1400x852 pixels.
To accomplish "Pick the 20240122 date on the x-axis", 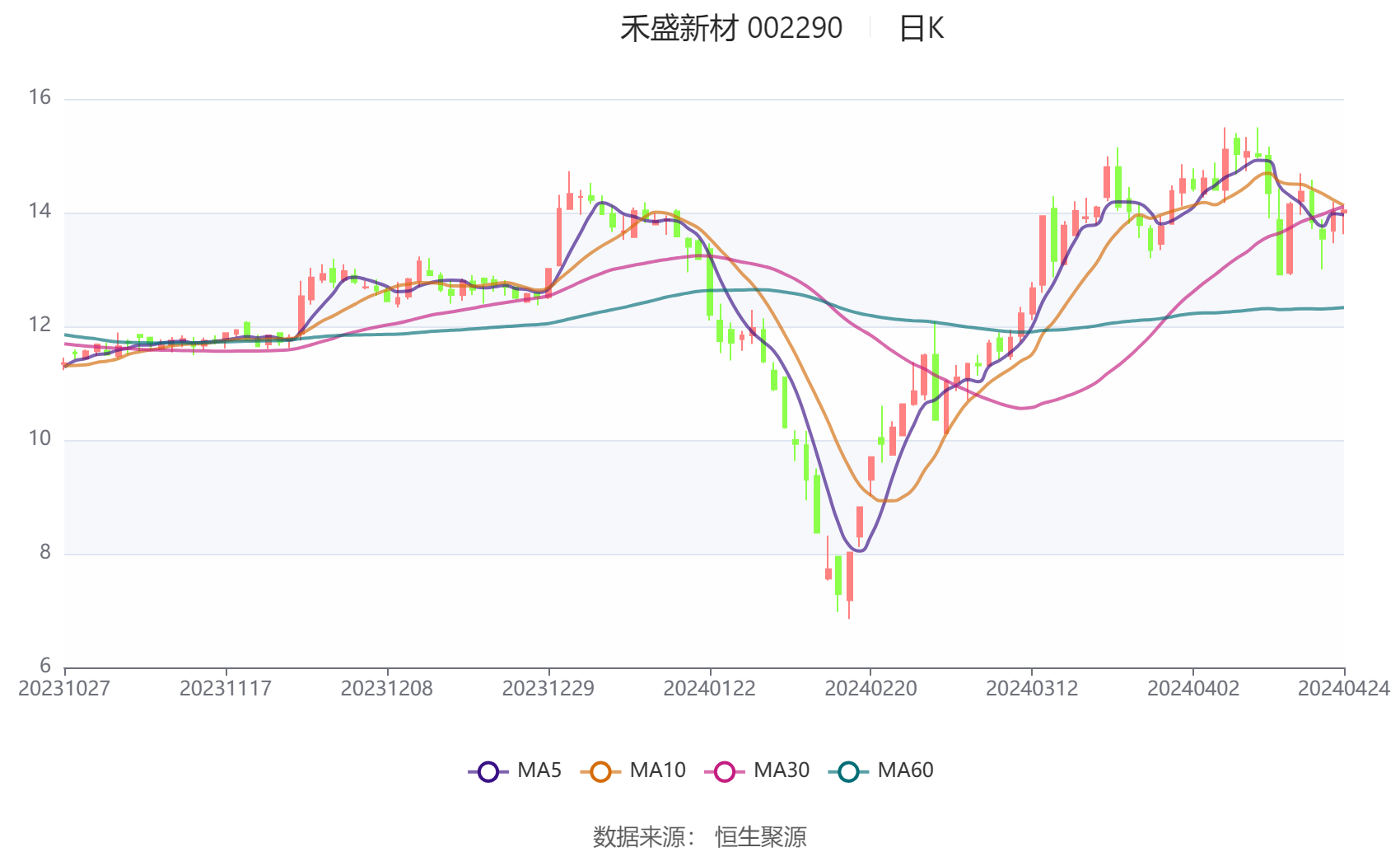I will [710, 689].
